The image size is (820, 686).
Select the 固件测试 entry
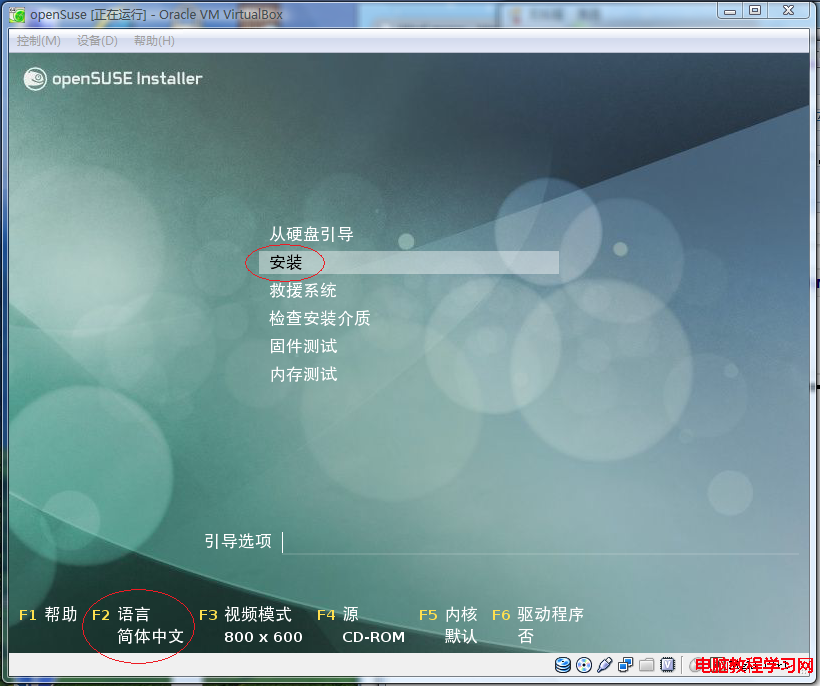[303, 346]
